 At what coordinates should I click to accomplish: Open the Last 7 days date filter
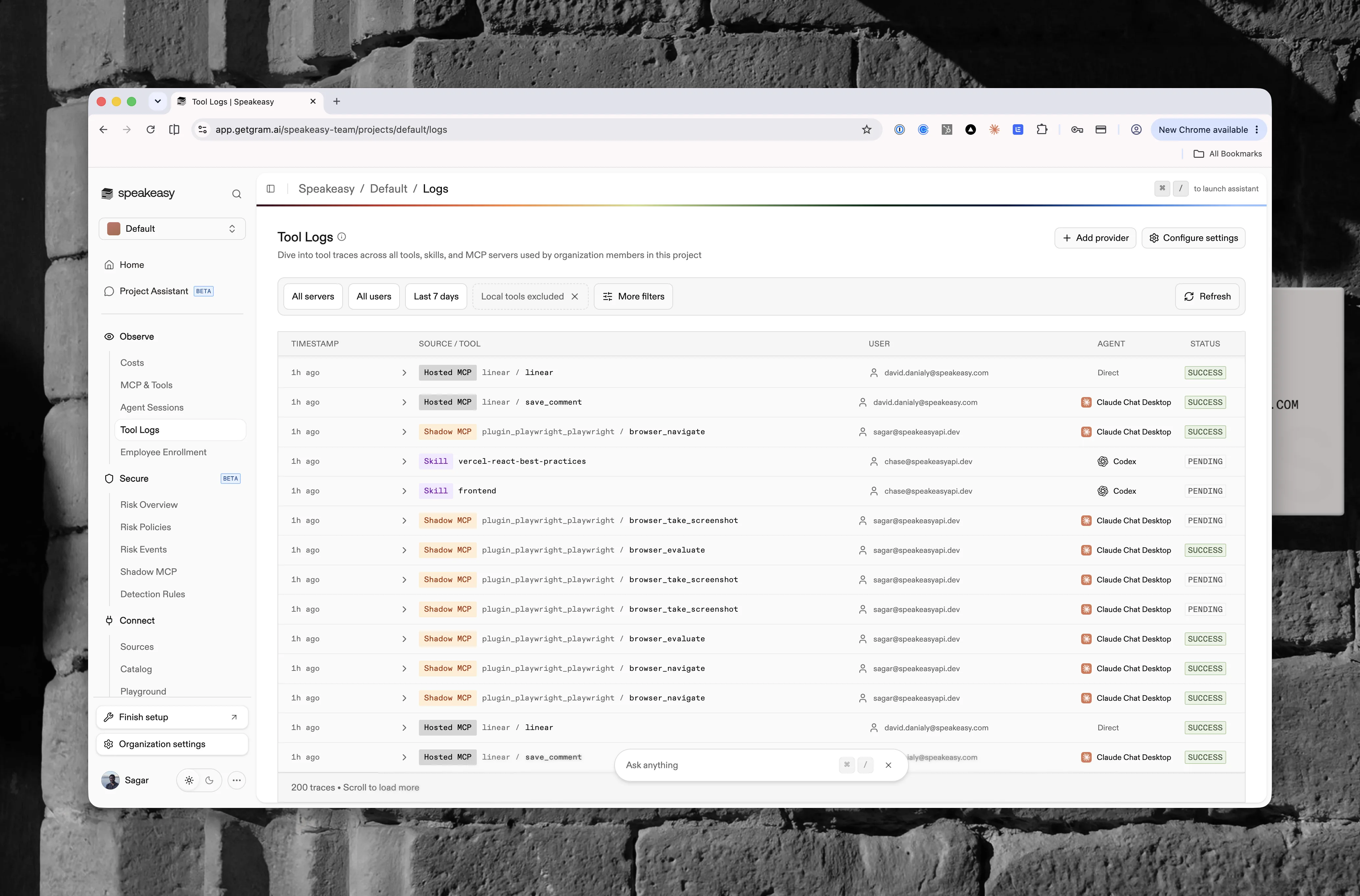click(436, 296)
